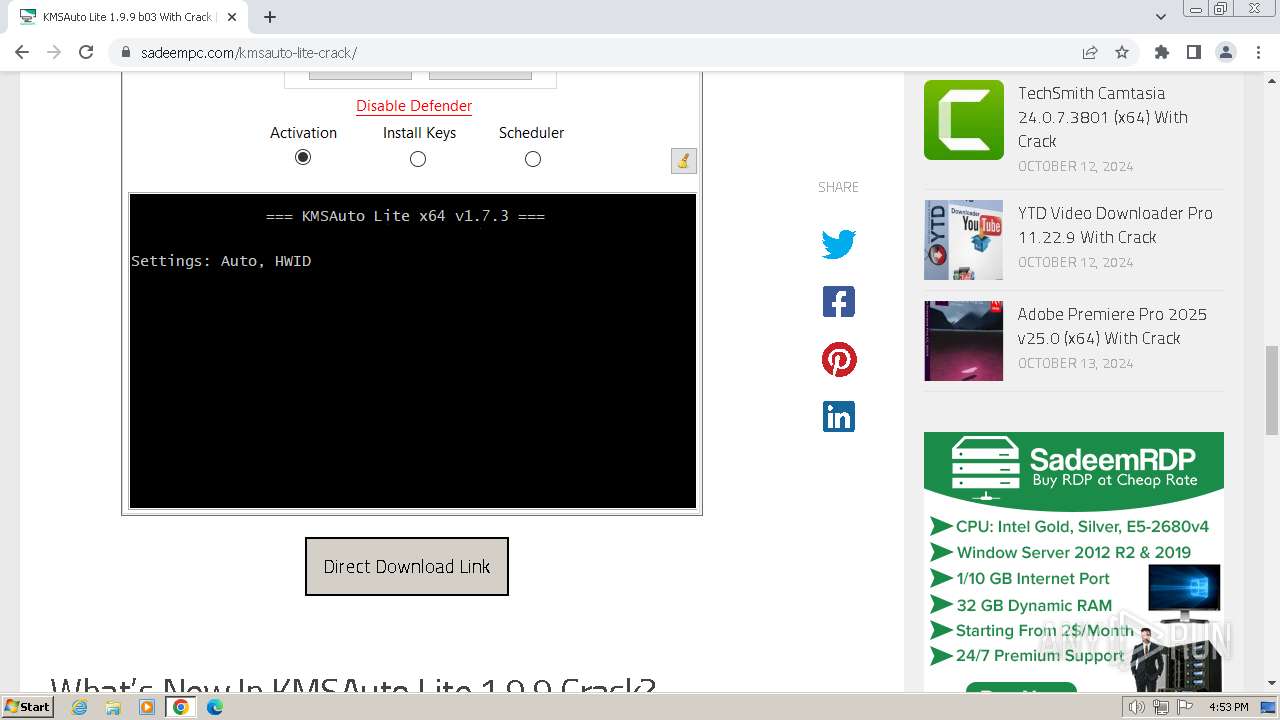The width and height of the screenshot is (1280, 720).
Task: Toggle Chrome side panel
Action: click(x=1193, y=52)
